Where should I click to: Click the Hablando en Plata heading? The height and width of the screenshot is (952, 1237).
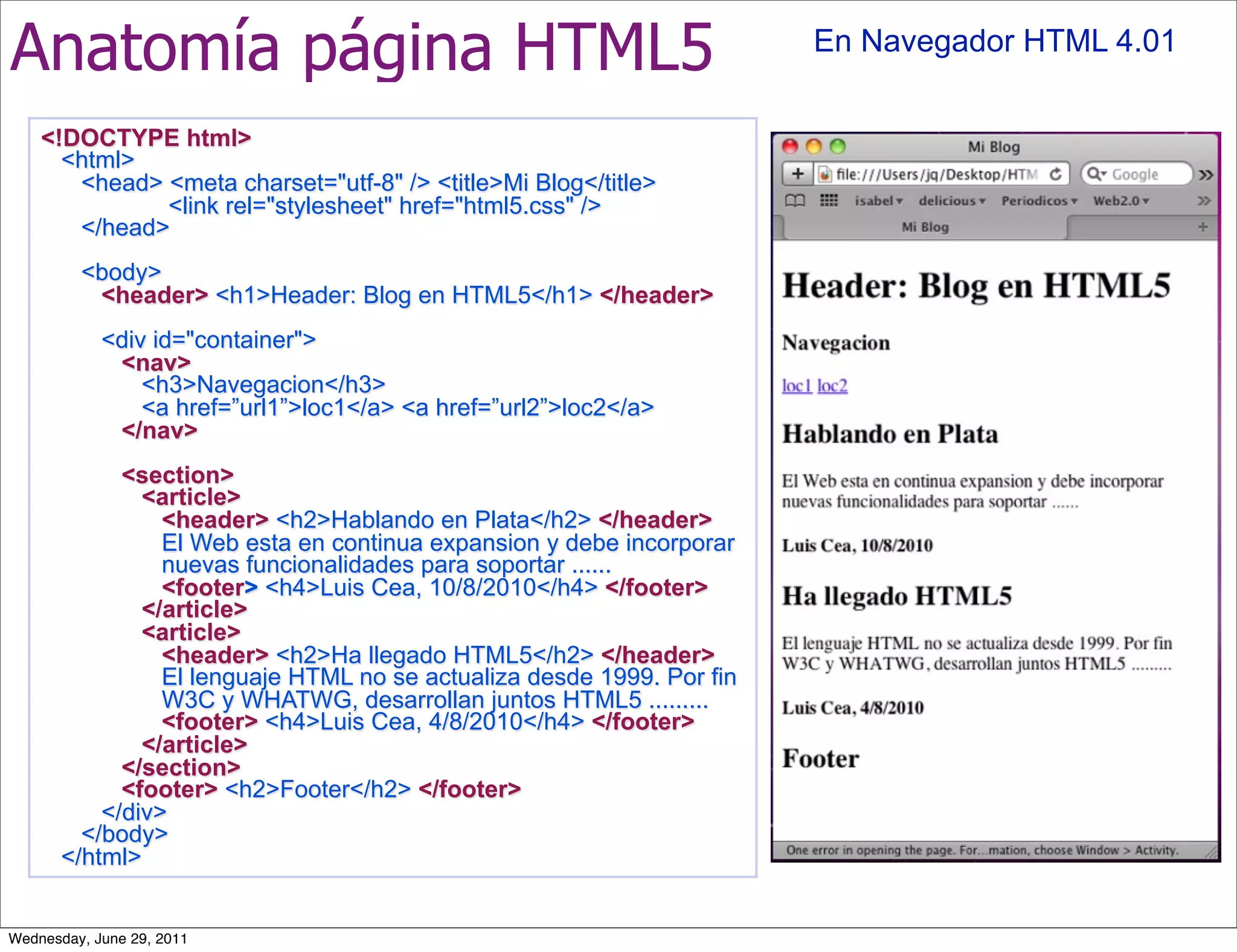tap(890, 434)
